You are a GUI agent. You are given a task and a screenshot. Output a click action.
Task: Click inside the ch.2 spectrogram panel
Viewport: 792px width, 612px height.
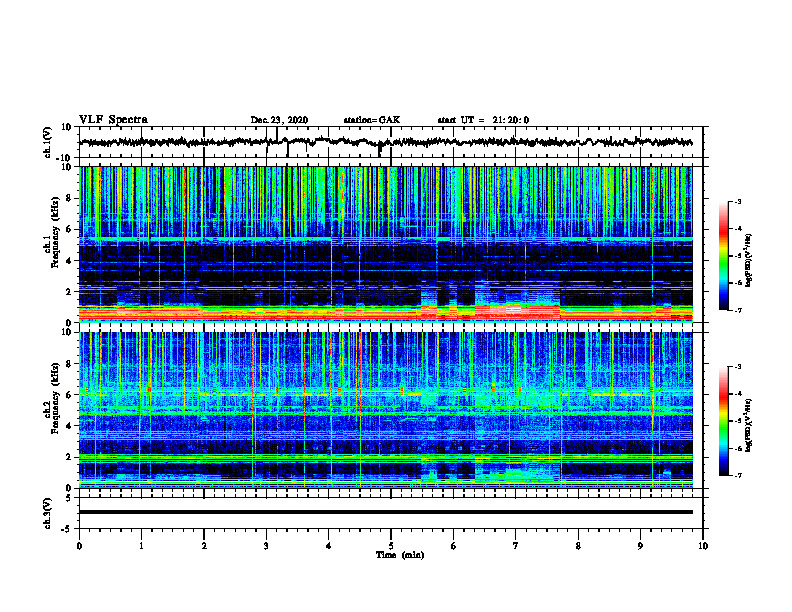click(x=385, y=410)
